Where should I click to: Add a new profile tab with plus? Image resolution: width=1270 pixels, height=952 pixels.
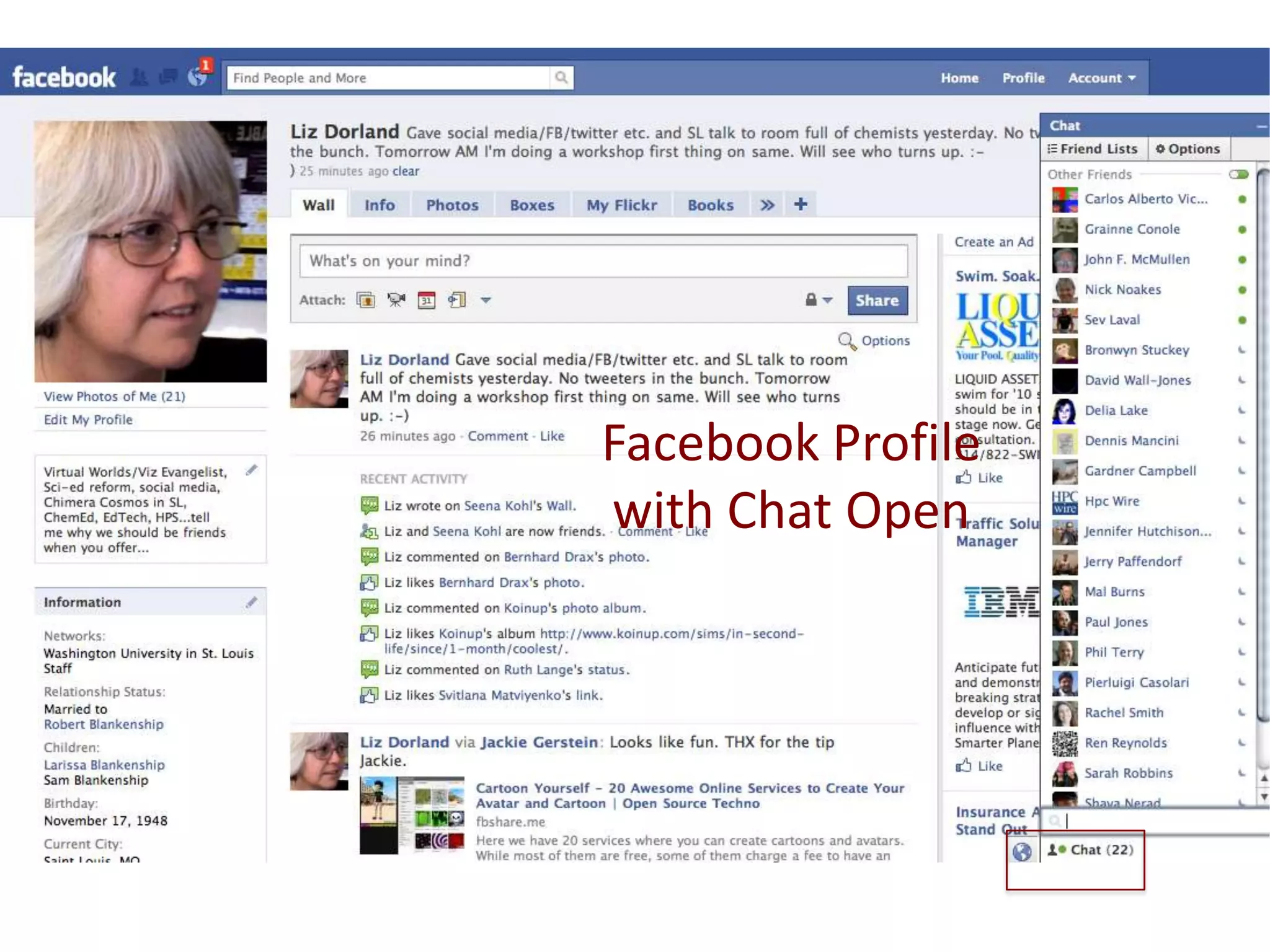[x=801, y=204]
